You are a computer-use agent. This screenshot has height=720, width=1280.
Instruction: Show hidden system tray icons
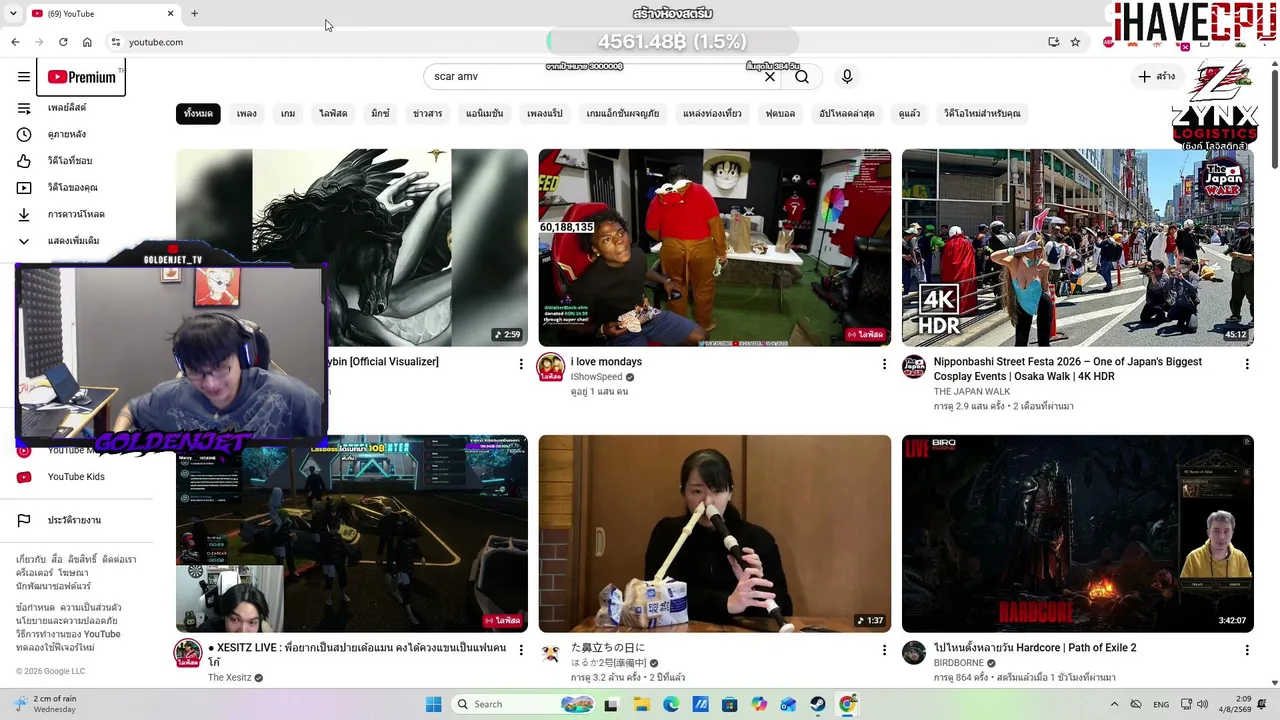(1114, 704)
